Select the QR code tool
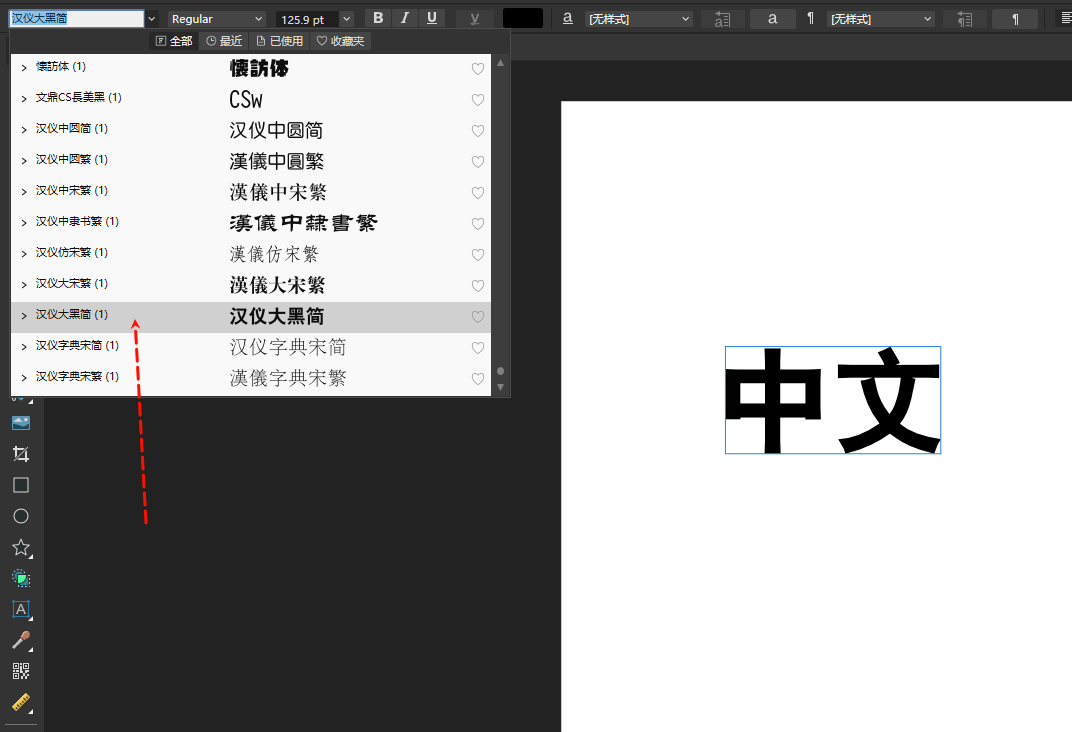The height and width of the screenshot is (732, 1072). point(21,673)
